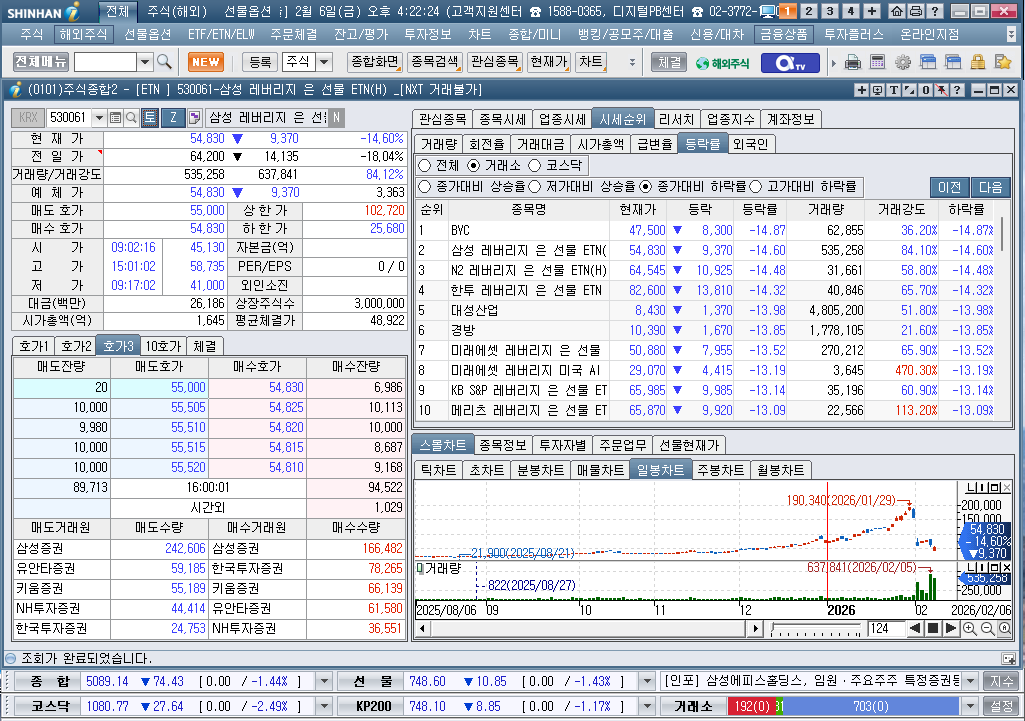Screen dimensions: 1025x721
Task: Click the crossed-out pin icon
Action: (941, 90)
